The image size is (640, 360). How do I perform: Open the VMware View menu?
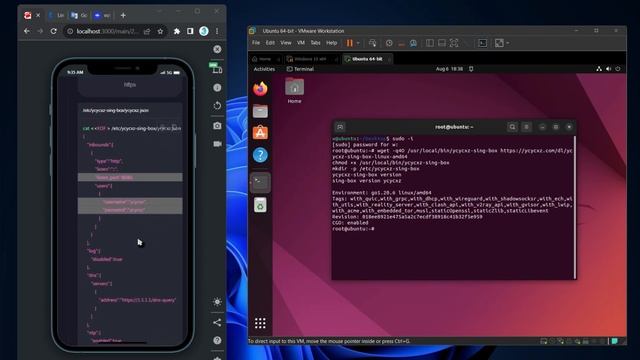(286, 42)
